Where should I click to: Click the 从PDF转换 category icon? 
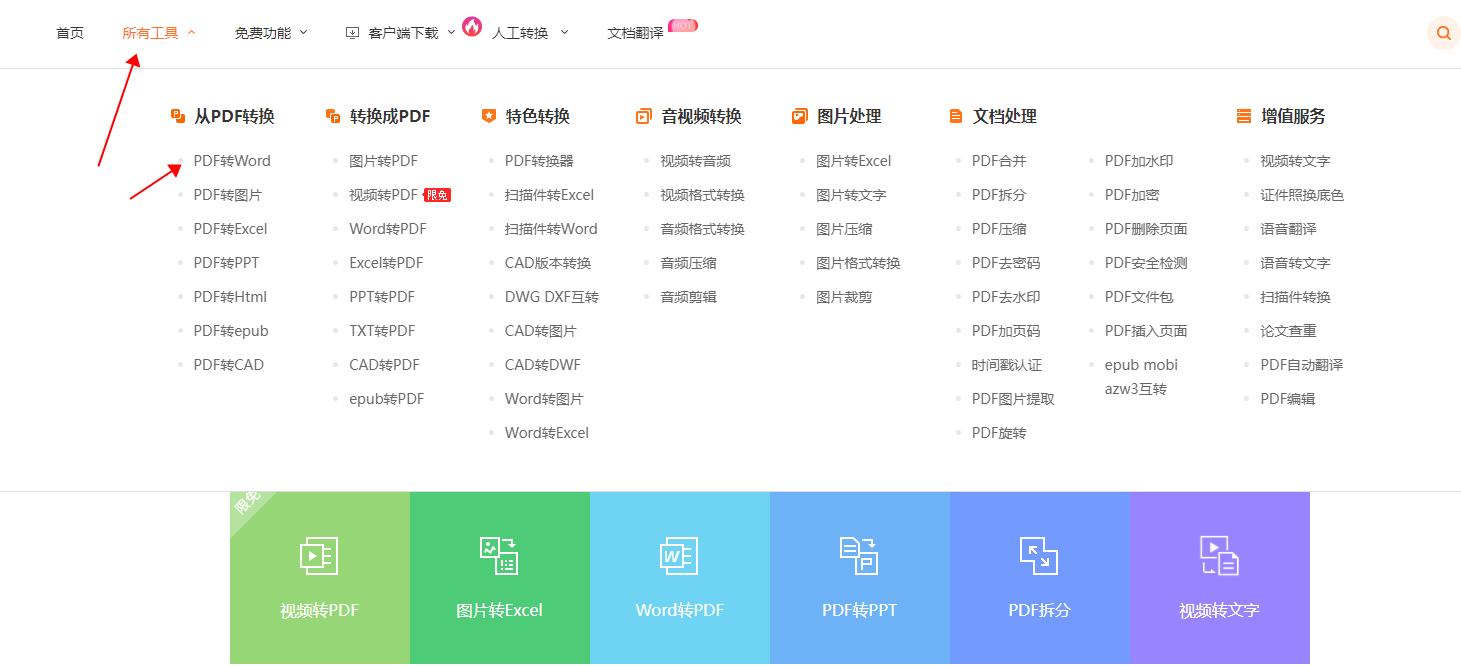(178, 116)
